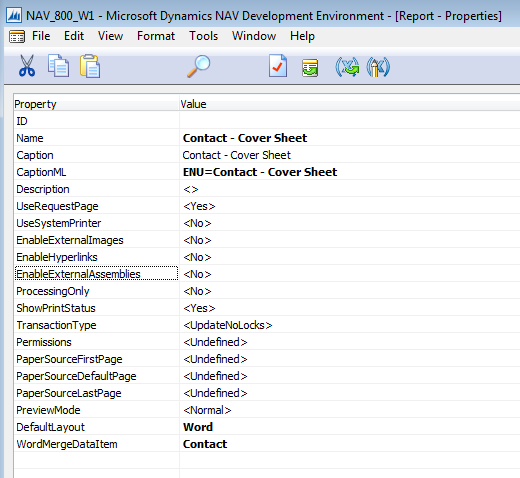Click the ENU=Contact - Cover Sheet value
The width and height of the screenshot is (520, 478).
pyautogui.click(x=260, y=172)
